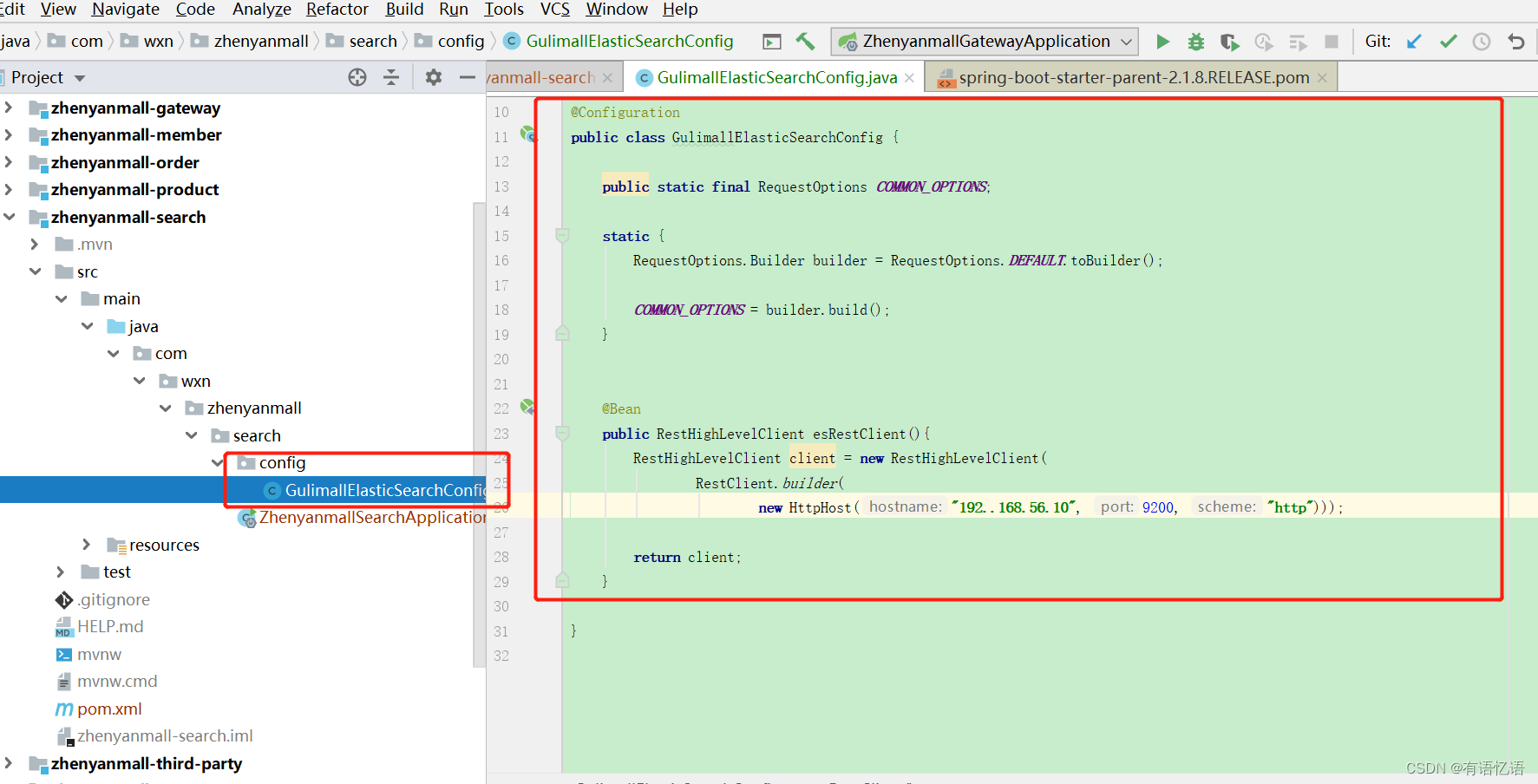Expand the zhenyanmall-order module
This screenshot has height=784, width=1538.
(9, 162)
